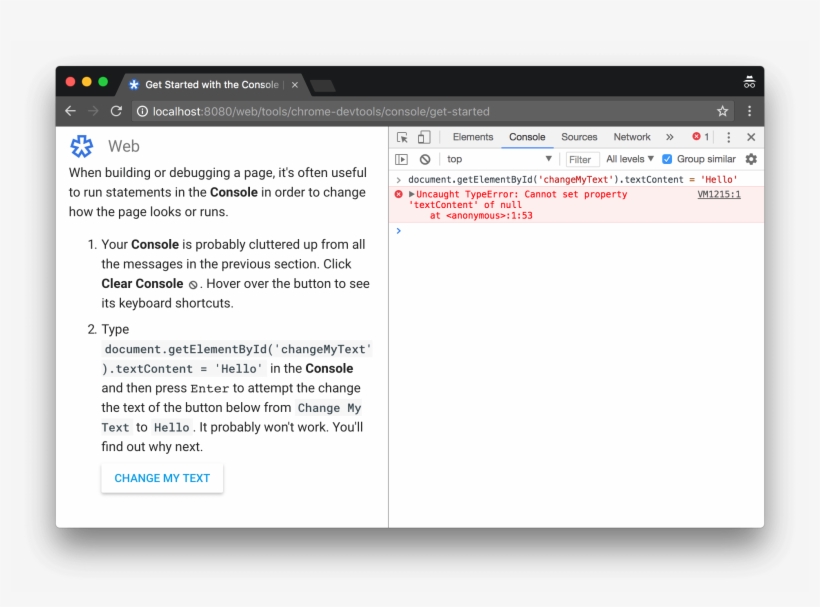Click the more tabs chevron next to Network
The width and height of the screenshot is (820, 607).
pyautogui.click(x=670, y=137)
